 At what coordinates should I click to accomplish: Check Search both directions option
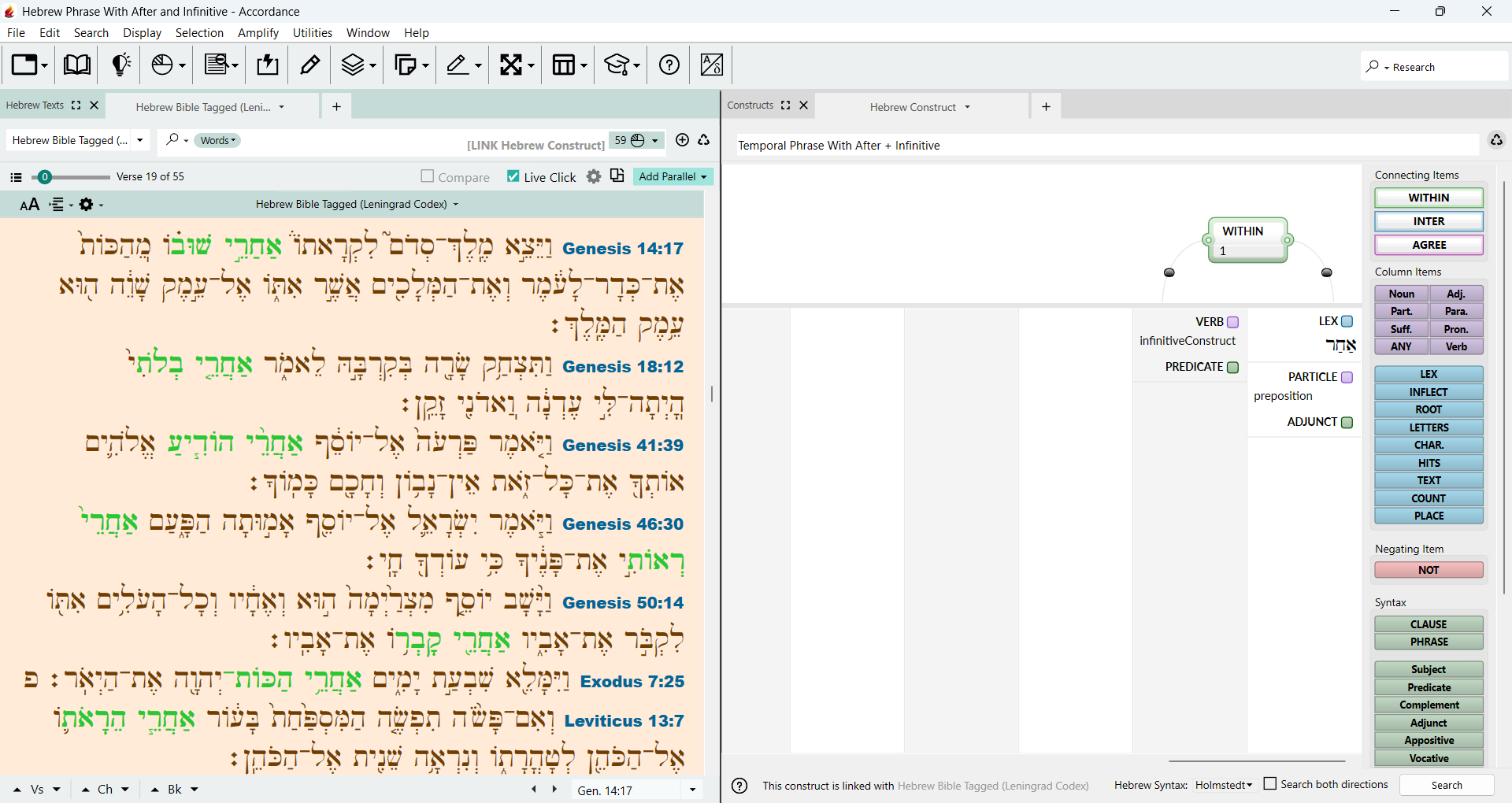tap(1270, 784)
